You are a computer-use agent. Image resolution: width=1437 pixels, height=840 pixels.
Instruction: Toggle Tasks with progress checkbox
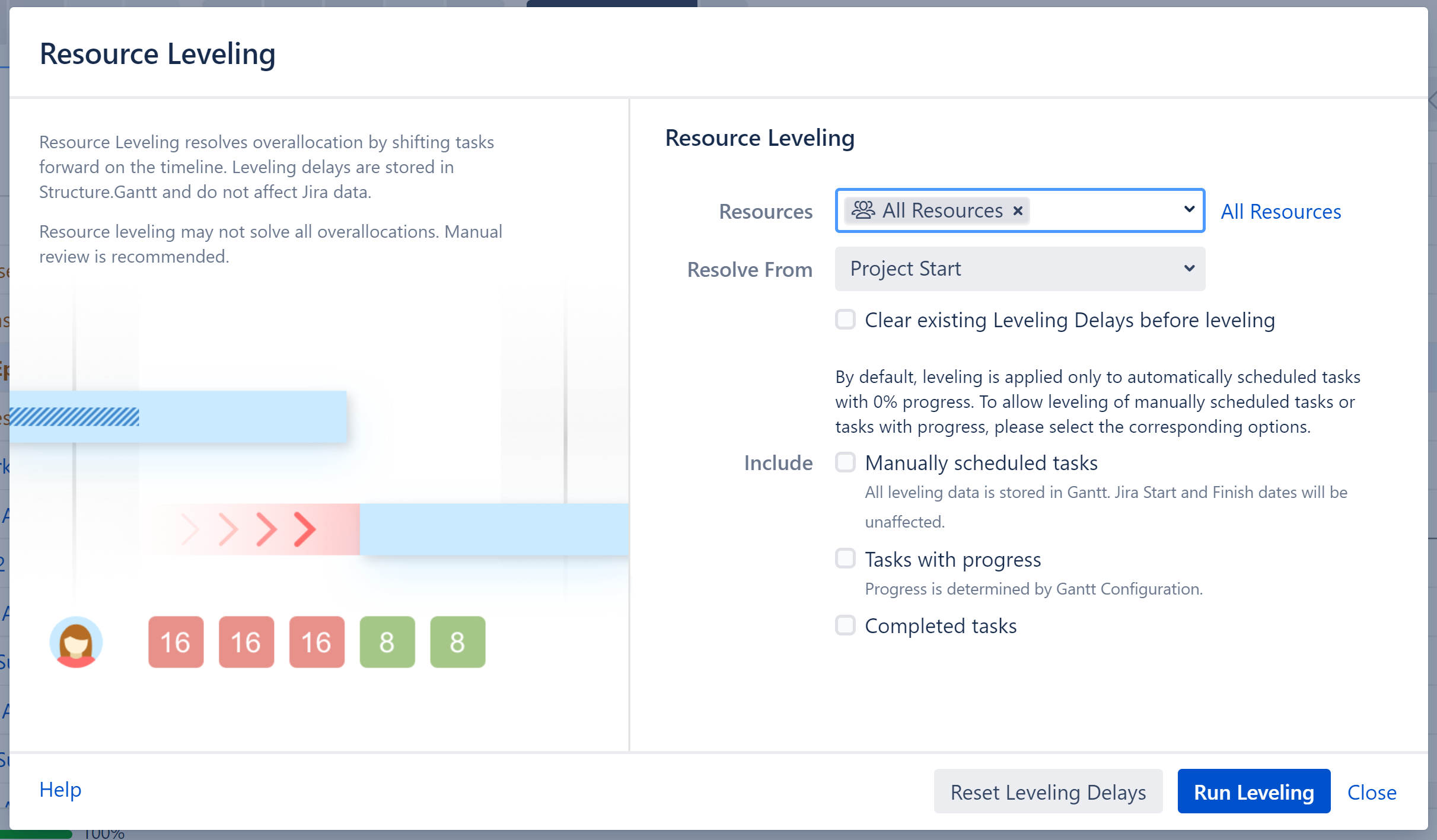pyautogui.click(x=844, y=558)
